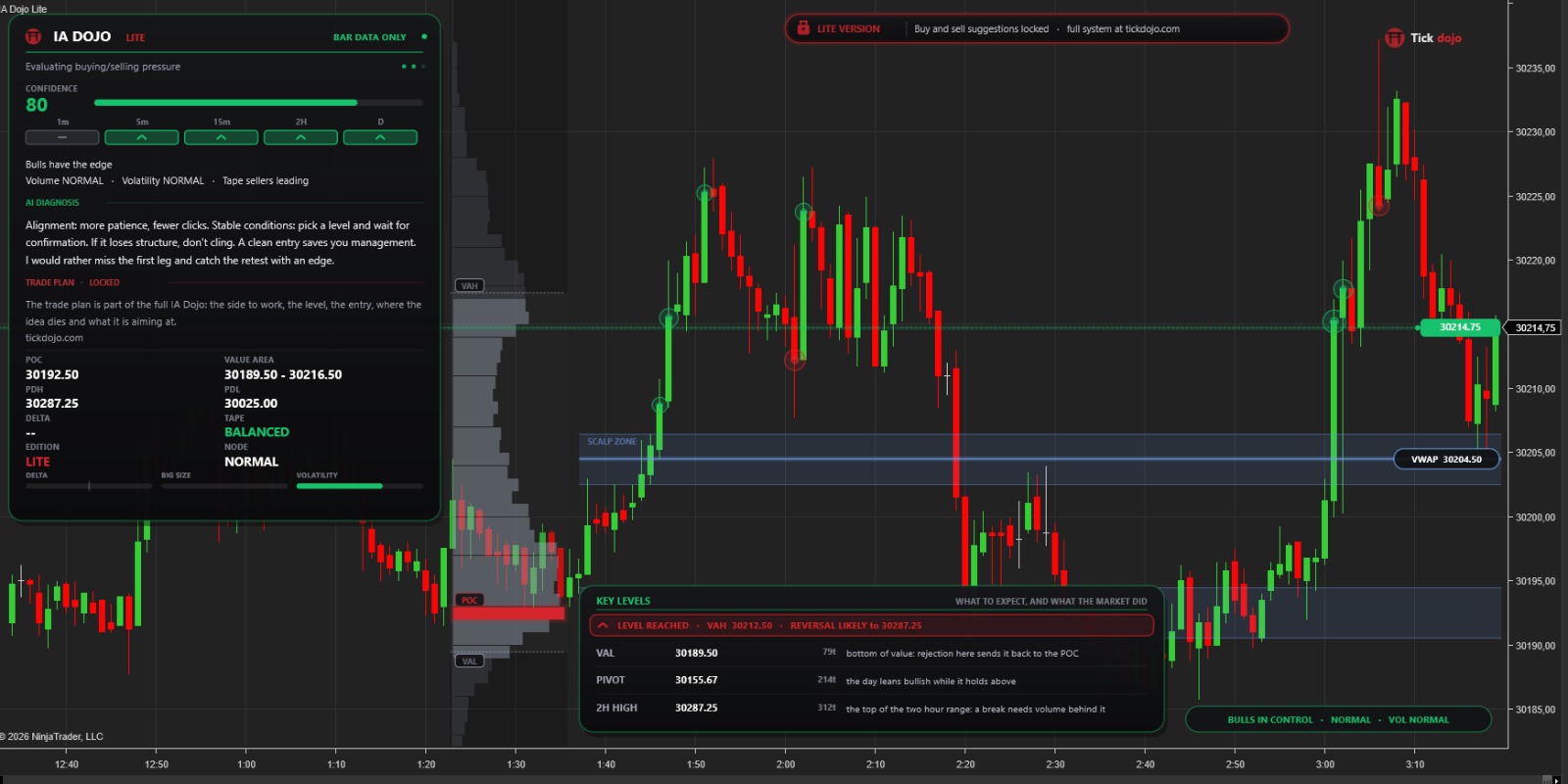Click the green 30214.75 price tag
This screenshot has height=784, width=1568.
1459,327
